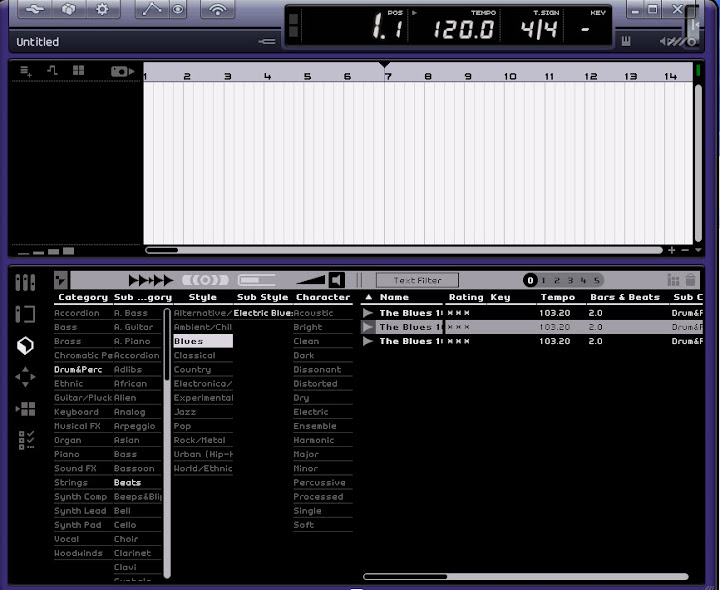Click the camera icon above the track list
The image size is (720, 590).
122,71
